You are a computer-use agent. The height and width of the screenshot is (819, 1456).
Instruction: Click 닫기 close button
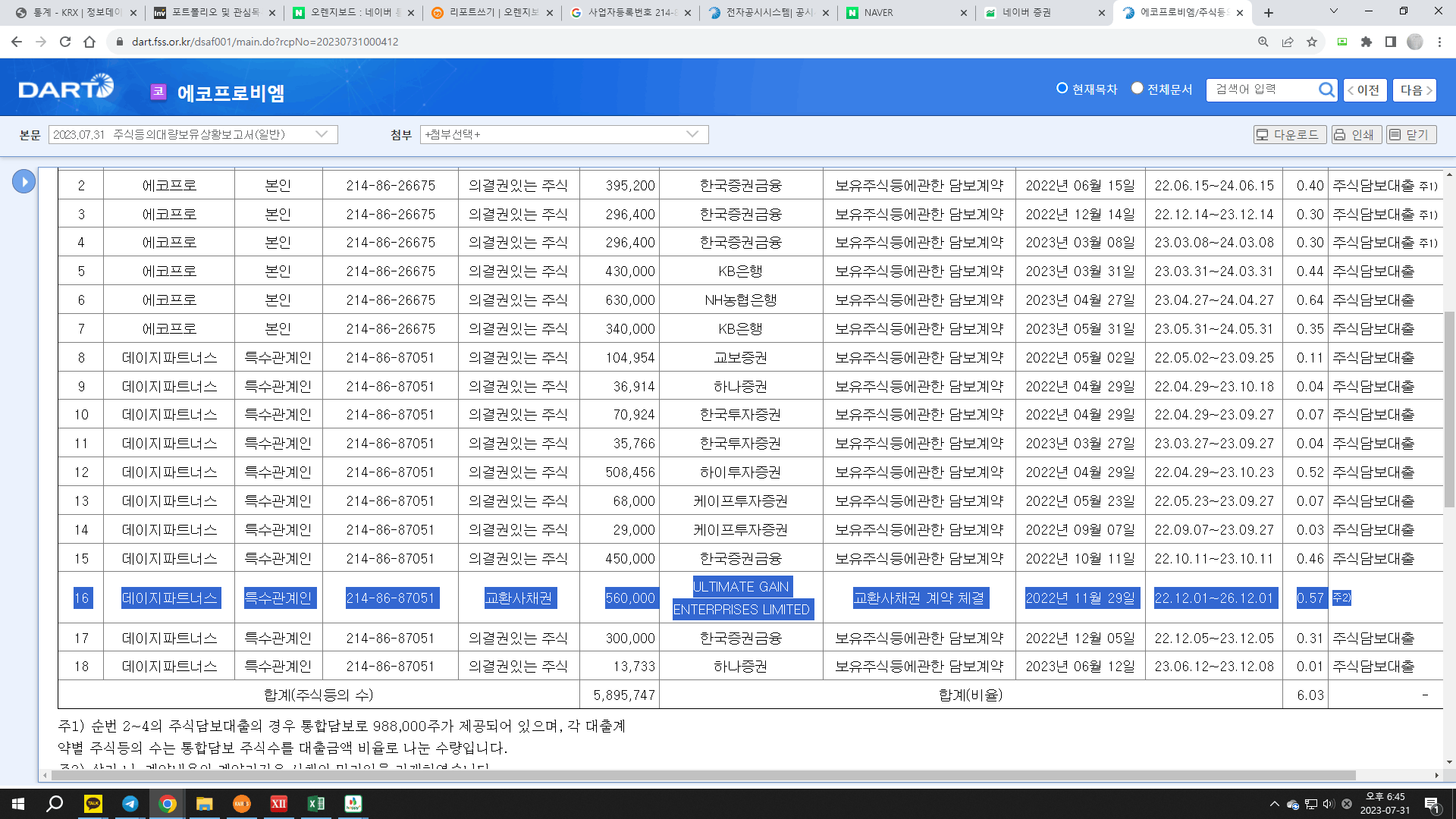1411,134
